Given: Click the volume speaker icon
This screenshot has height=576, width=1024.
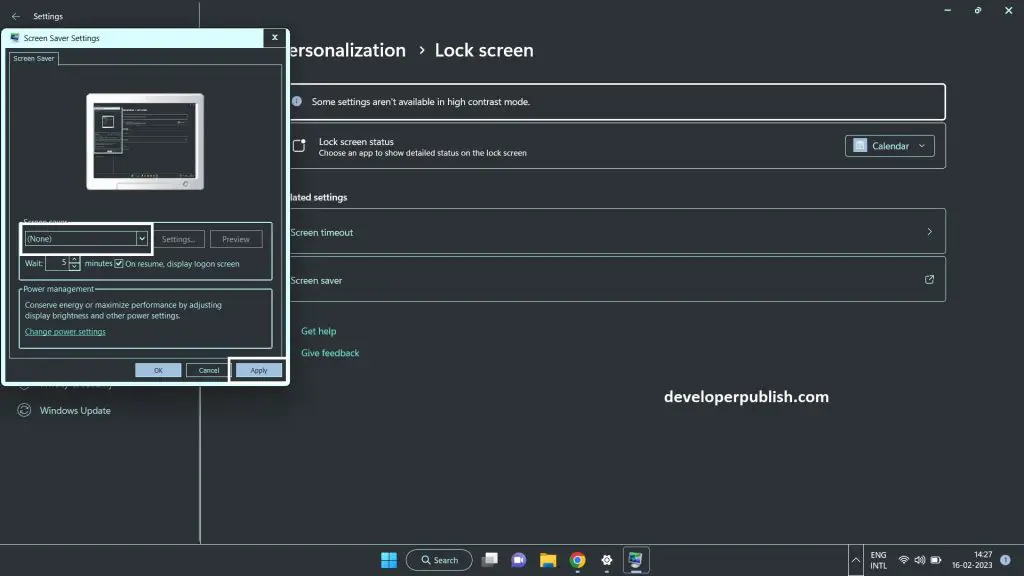Looking at the screenshot, I should pos(920,560).
